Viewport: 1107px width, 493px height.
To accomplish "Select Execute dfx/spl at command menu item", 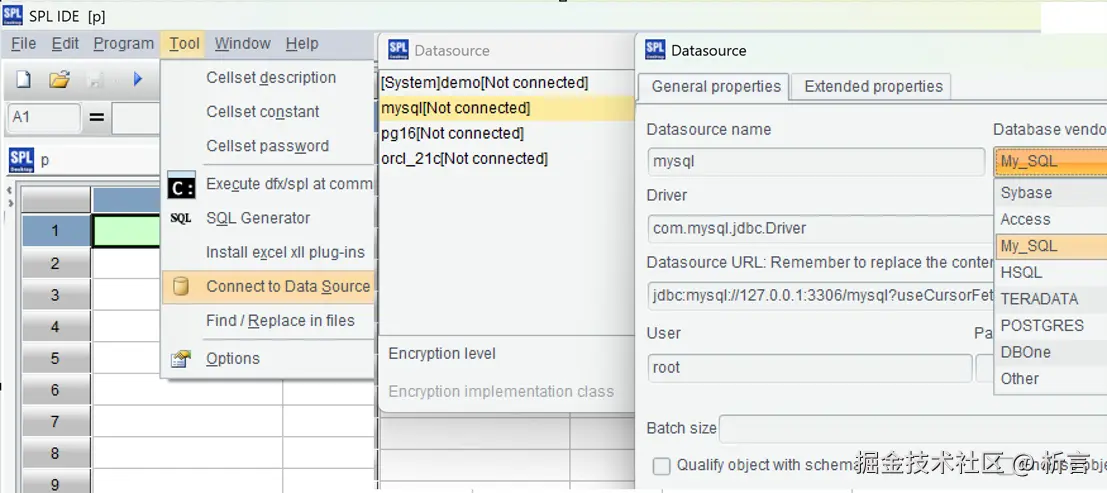I will click(268, 184).
